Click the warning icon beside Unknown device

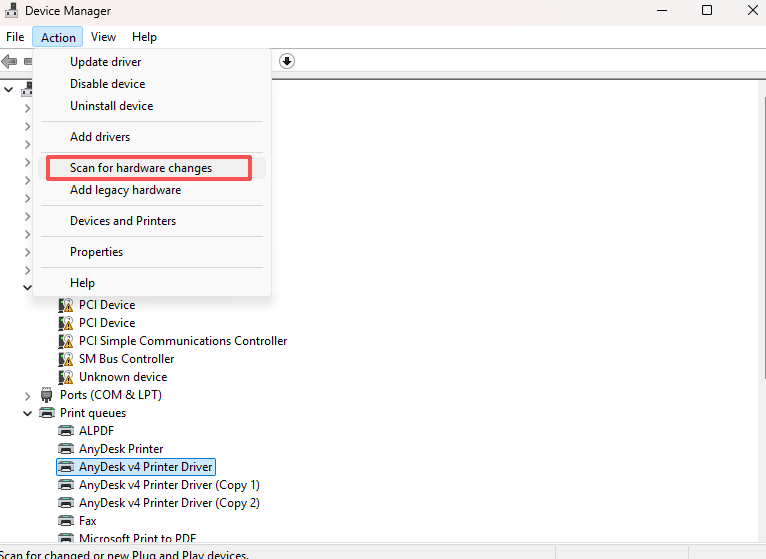[66, 377]
